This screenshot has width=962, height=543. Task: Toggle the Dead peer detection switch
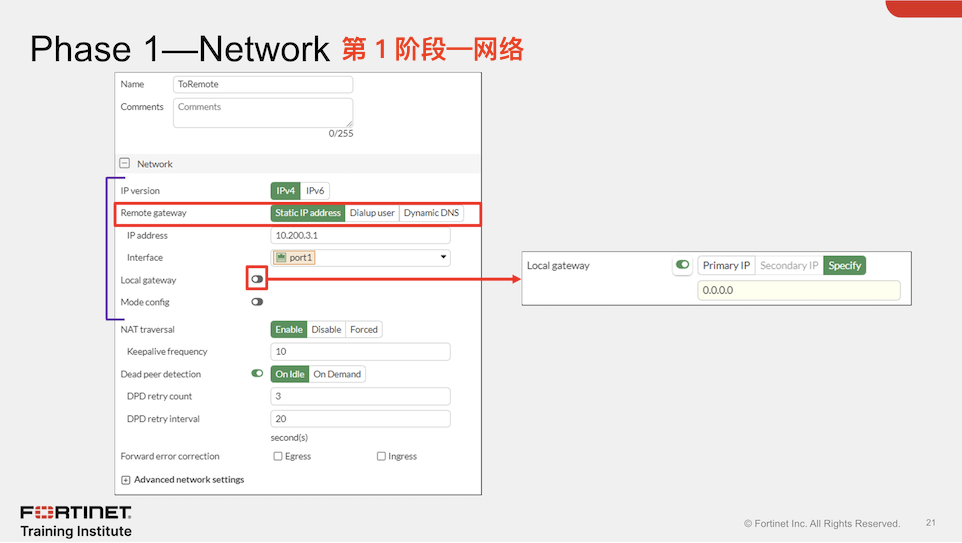point(257,374)
